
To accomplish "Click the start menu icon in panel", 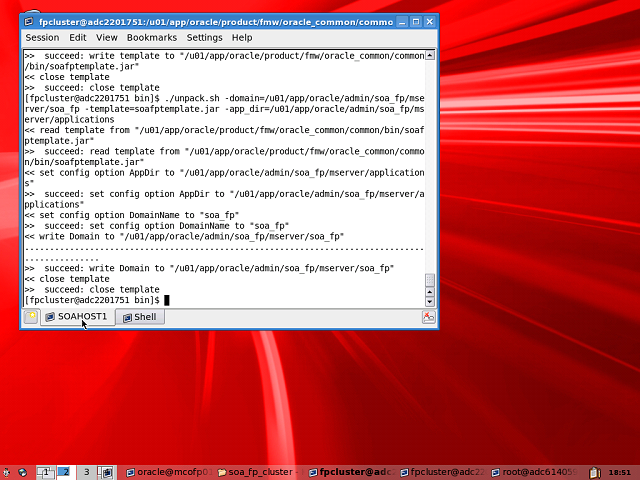I will pyautogui.click(x=6, y=473).
